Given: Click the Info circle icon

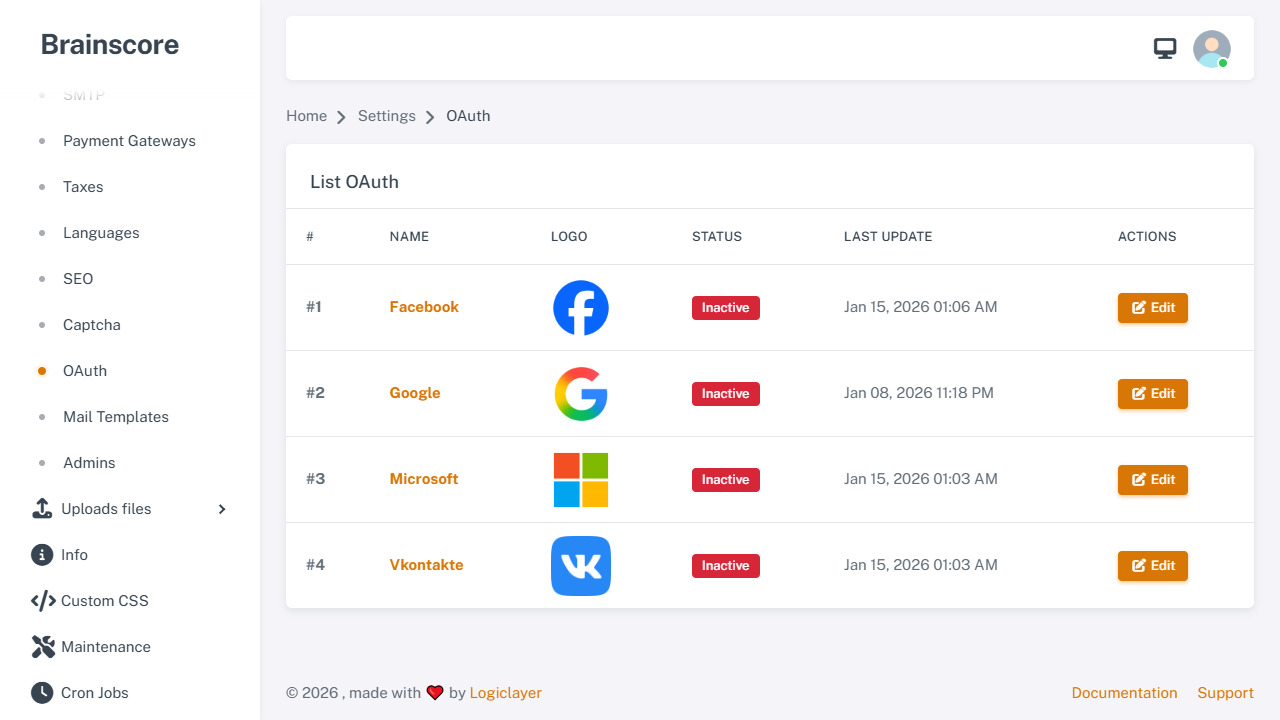Looking at the screenshot, I should click(x=42, y=555).
